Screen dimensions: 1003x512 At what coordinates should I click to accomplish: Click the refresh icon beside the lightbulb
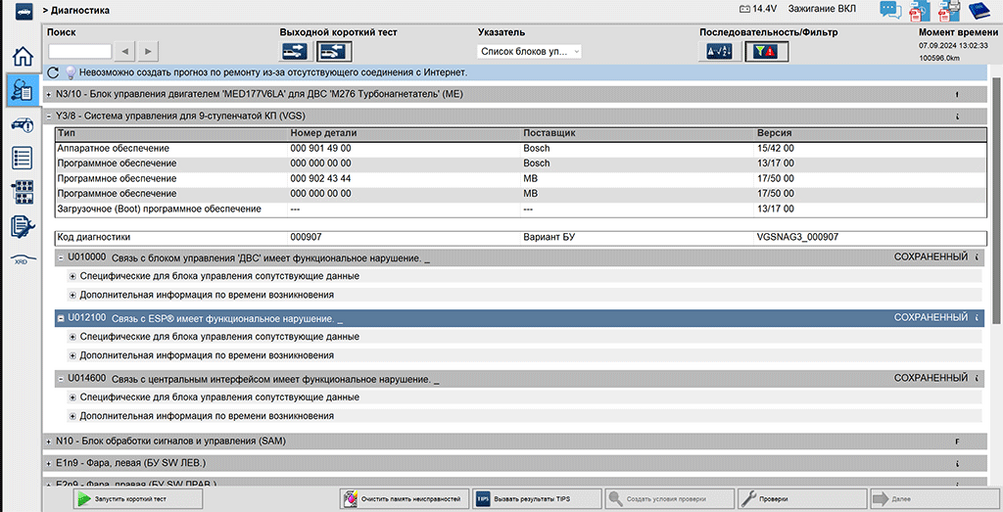tap(54, 73)
